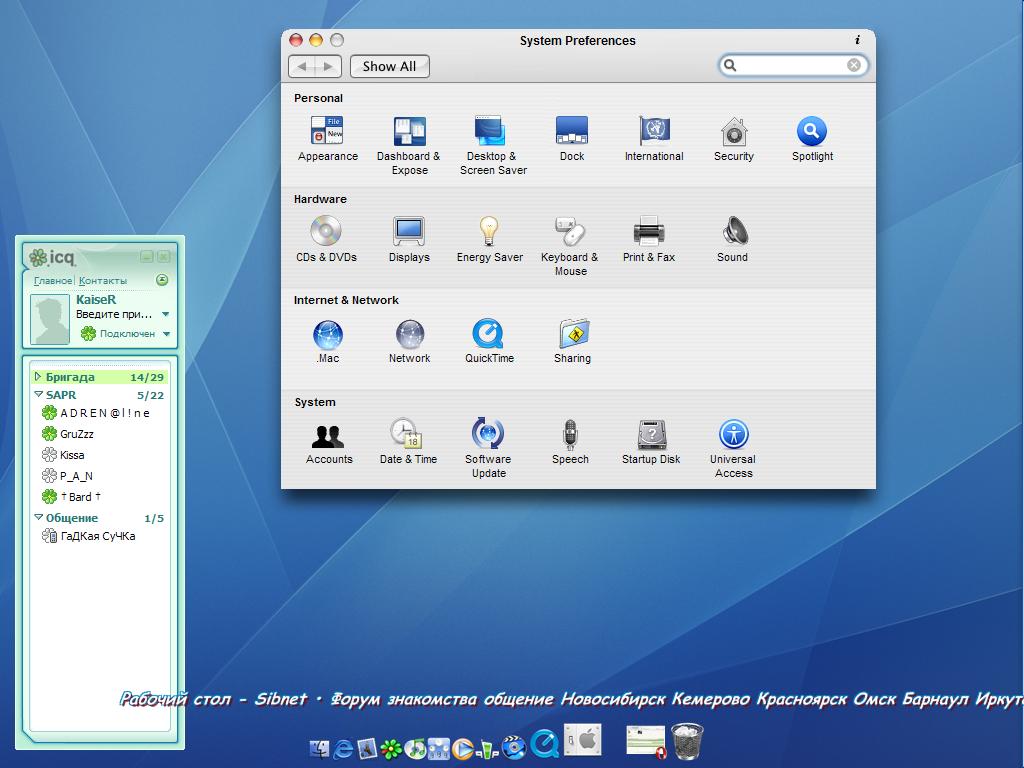Click the KaiseR nickname in ICQ

(x=96, y=300)
